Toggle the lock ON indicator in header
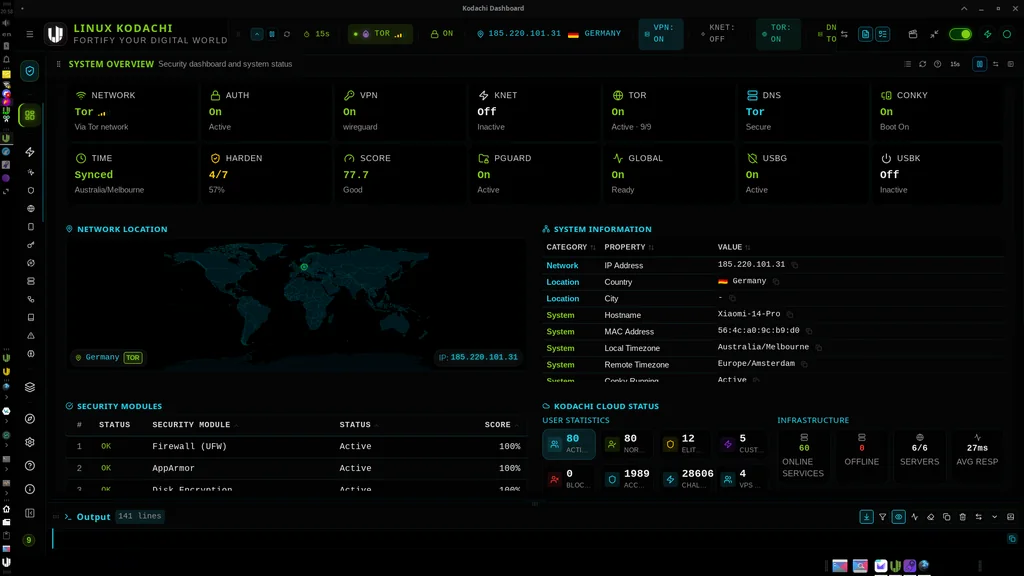 click(x=441, y=33)
